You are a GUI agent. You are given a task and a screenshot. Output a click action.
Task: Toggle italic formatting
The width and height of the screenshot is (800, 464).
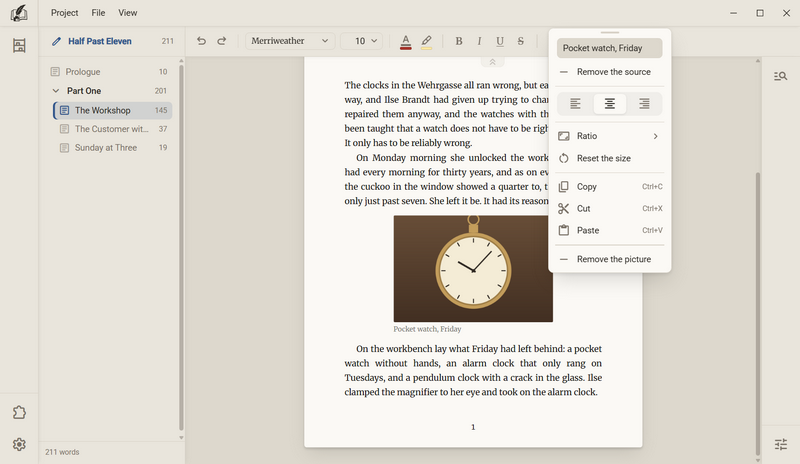[x=479, y=41]
